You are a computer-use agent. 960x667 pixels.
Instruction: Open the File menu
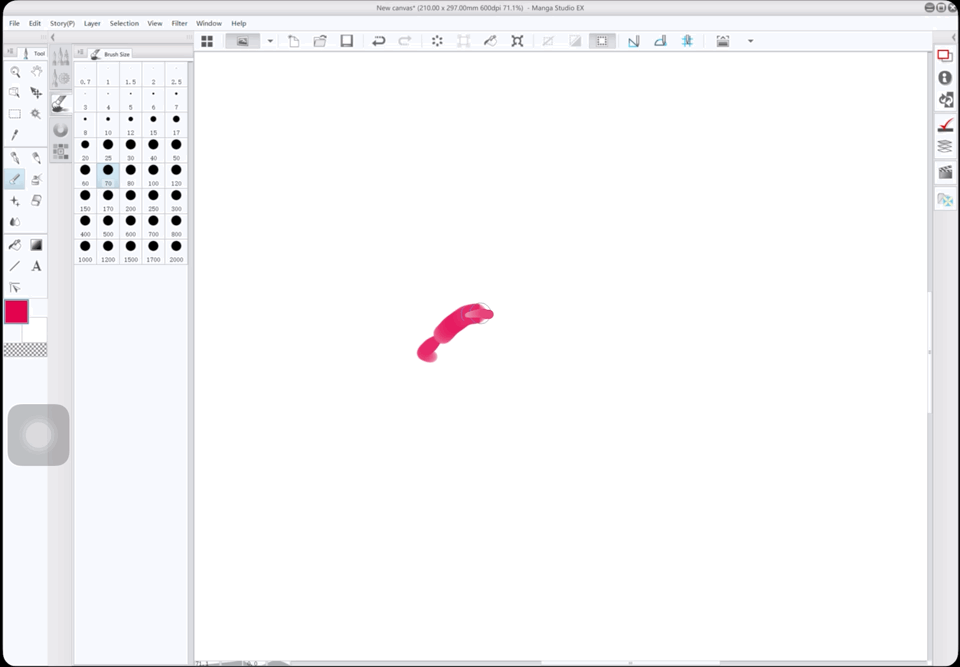coord(14,23)
